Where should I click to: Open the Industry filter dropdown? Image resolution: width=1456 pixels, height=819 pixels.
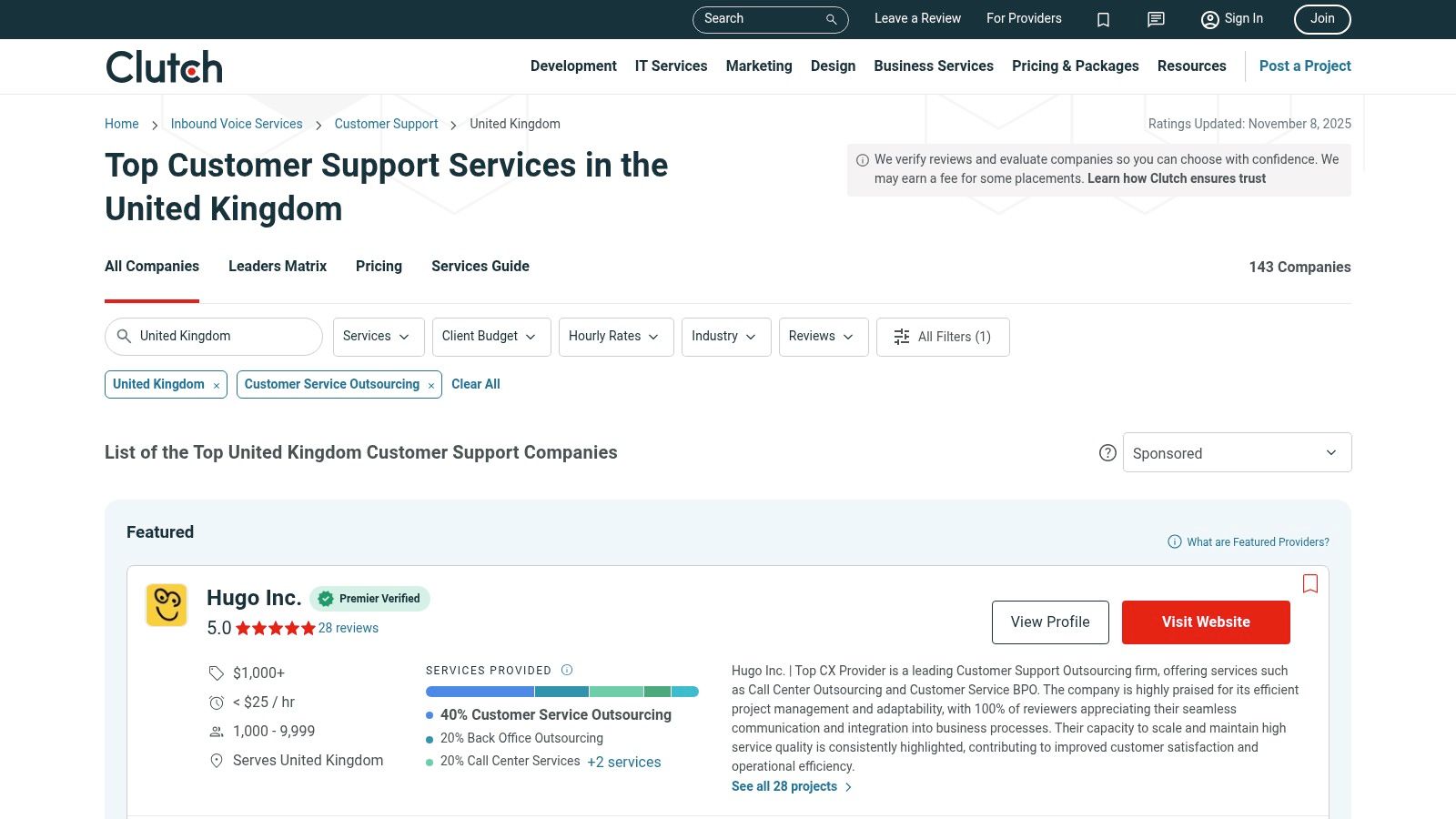click(726, 337)
